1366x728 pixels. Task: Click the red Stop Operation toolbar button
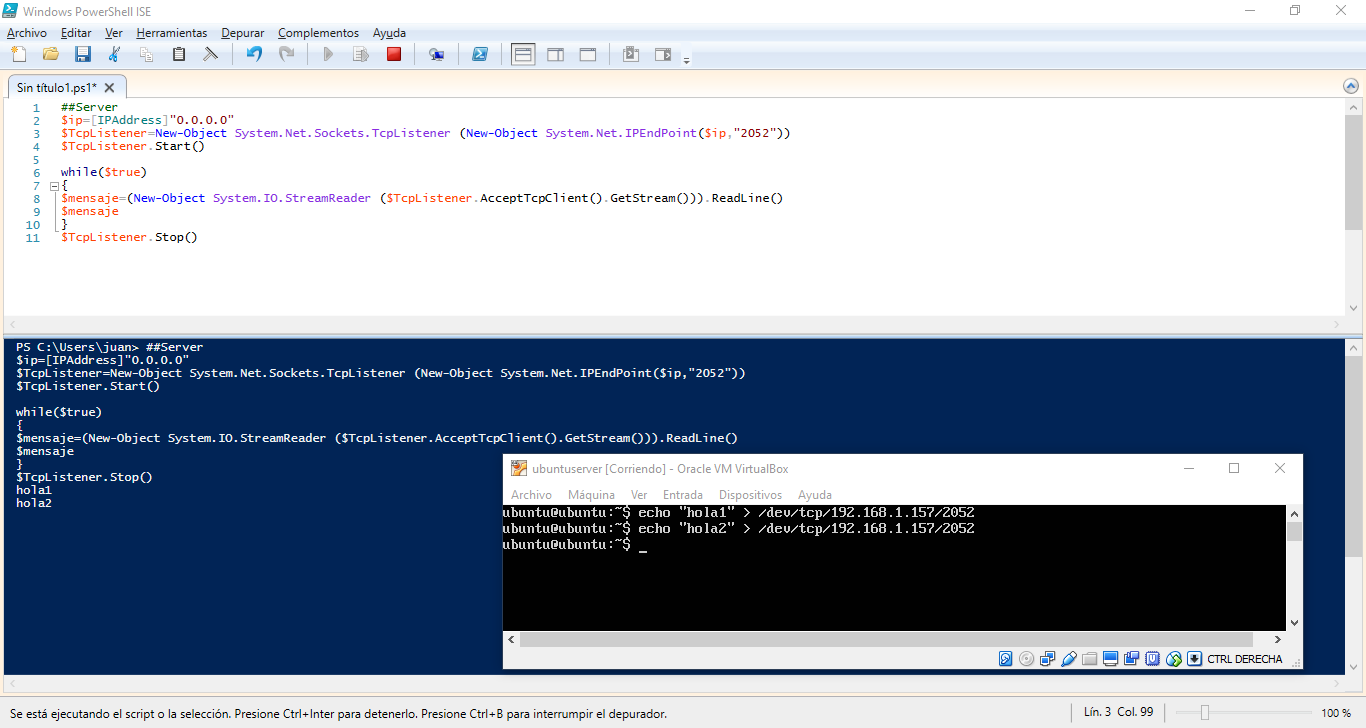click(394, 54)
